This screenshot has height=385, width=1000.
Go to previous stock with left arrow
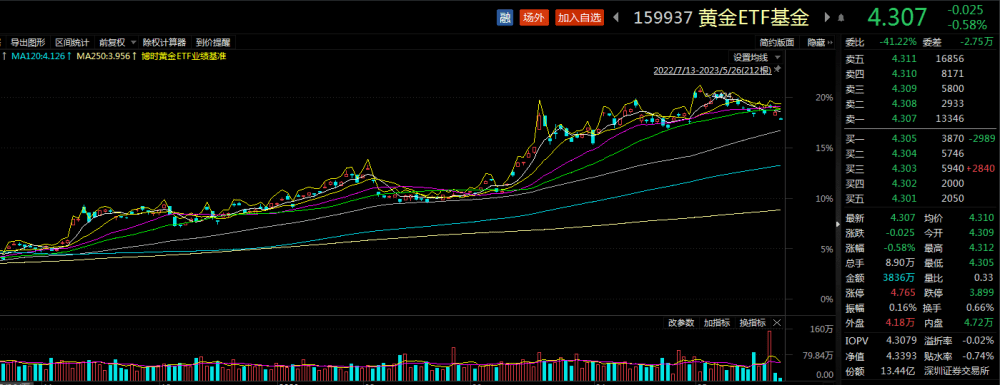click(x=616, y=18)
